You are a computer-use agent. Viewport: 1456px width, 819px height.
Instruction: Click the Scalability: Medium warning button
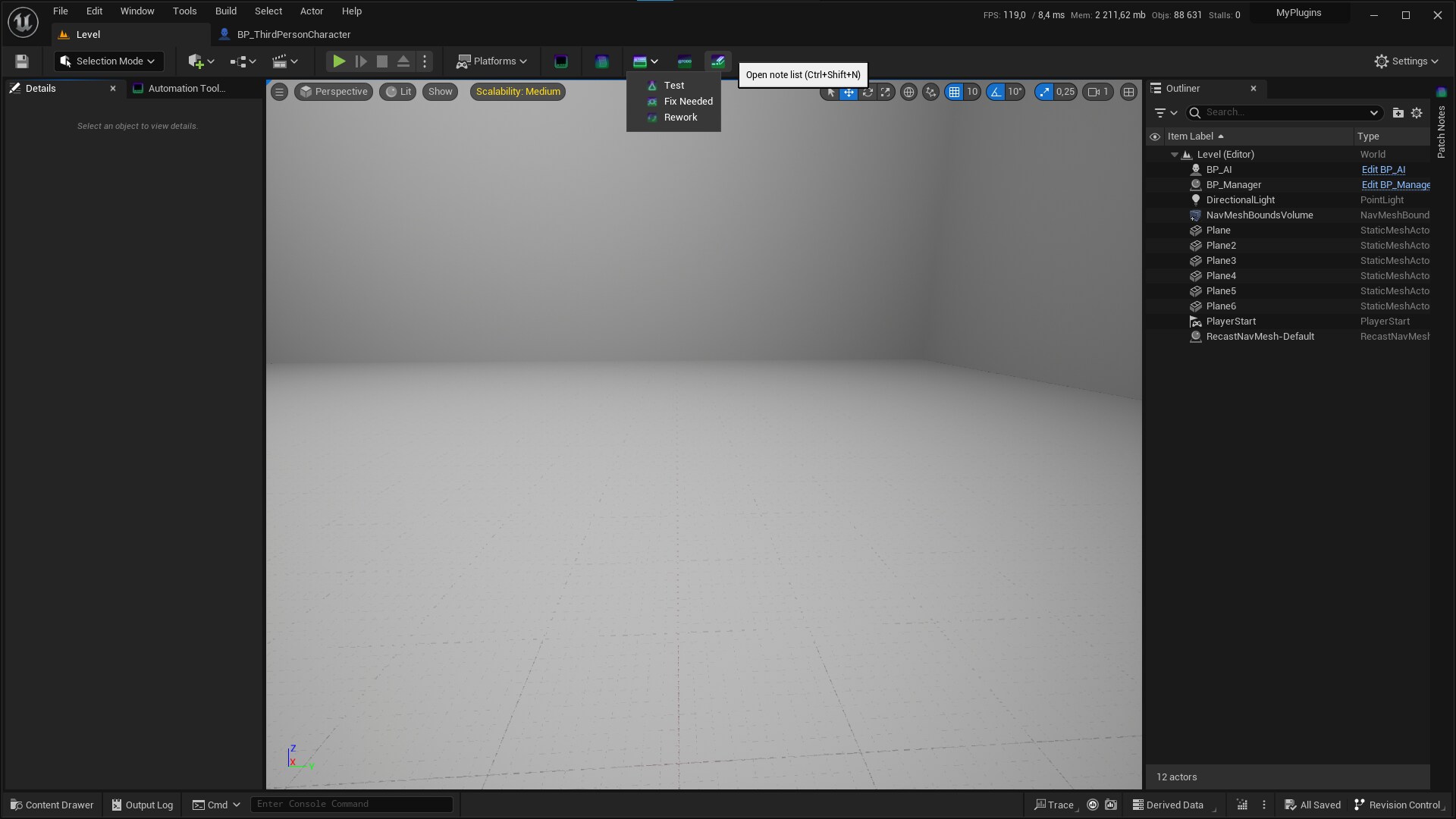click(x=518, y=92)
